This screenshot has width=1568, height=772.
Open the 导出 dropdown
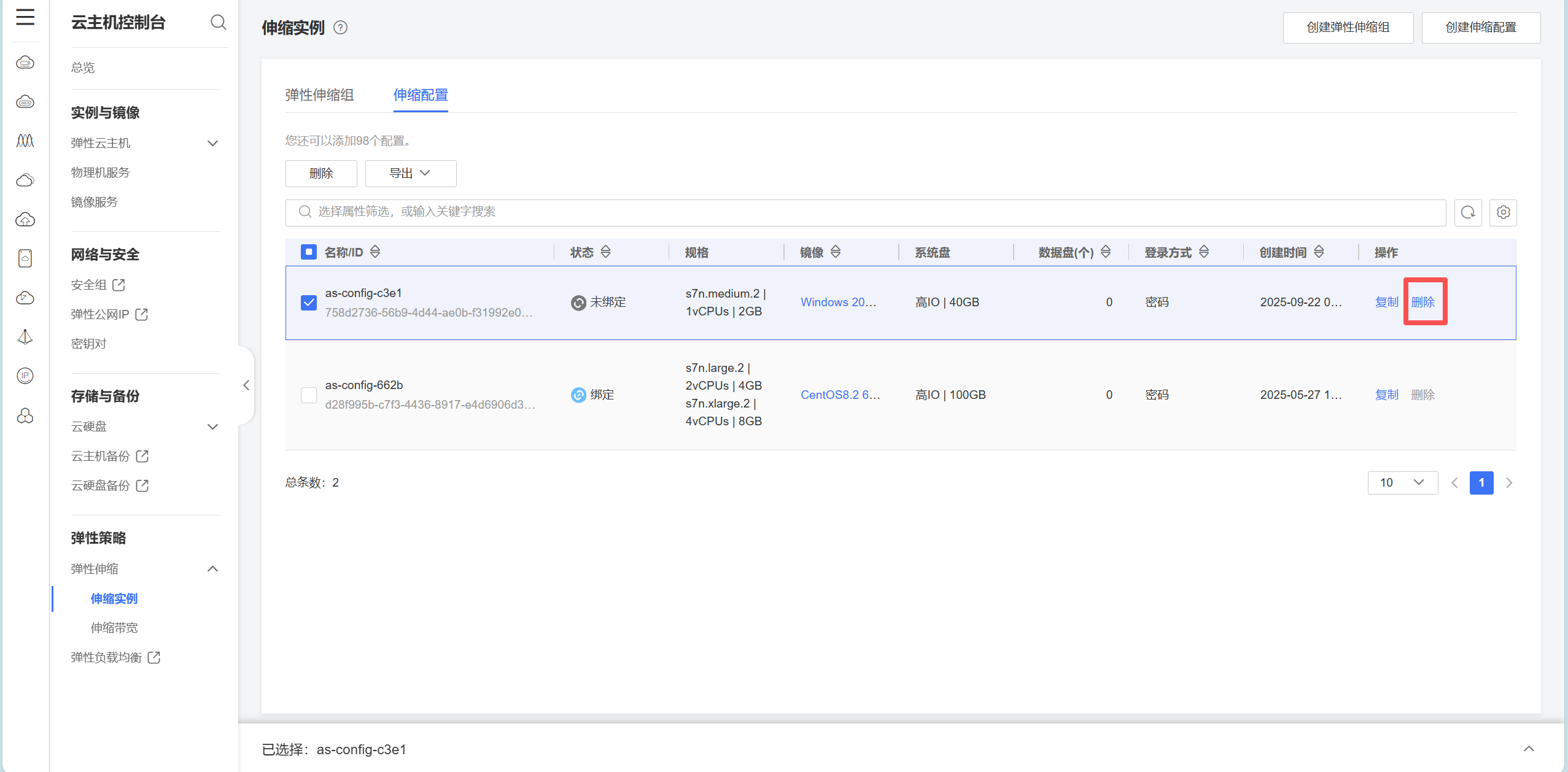click(410, 174)
